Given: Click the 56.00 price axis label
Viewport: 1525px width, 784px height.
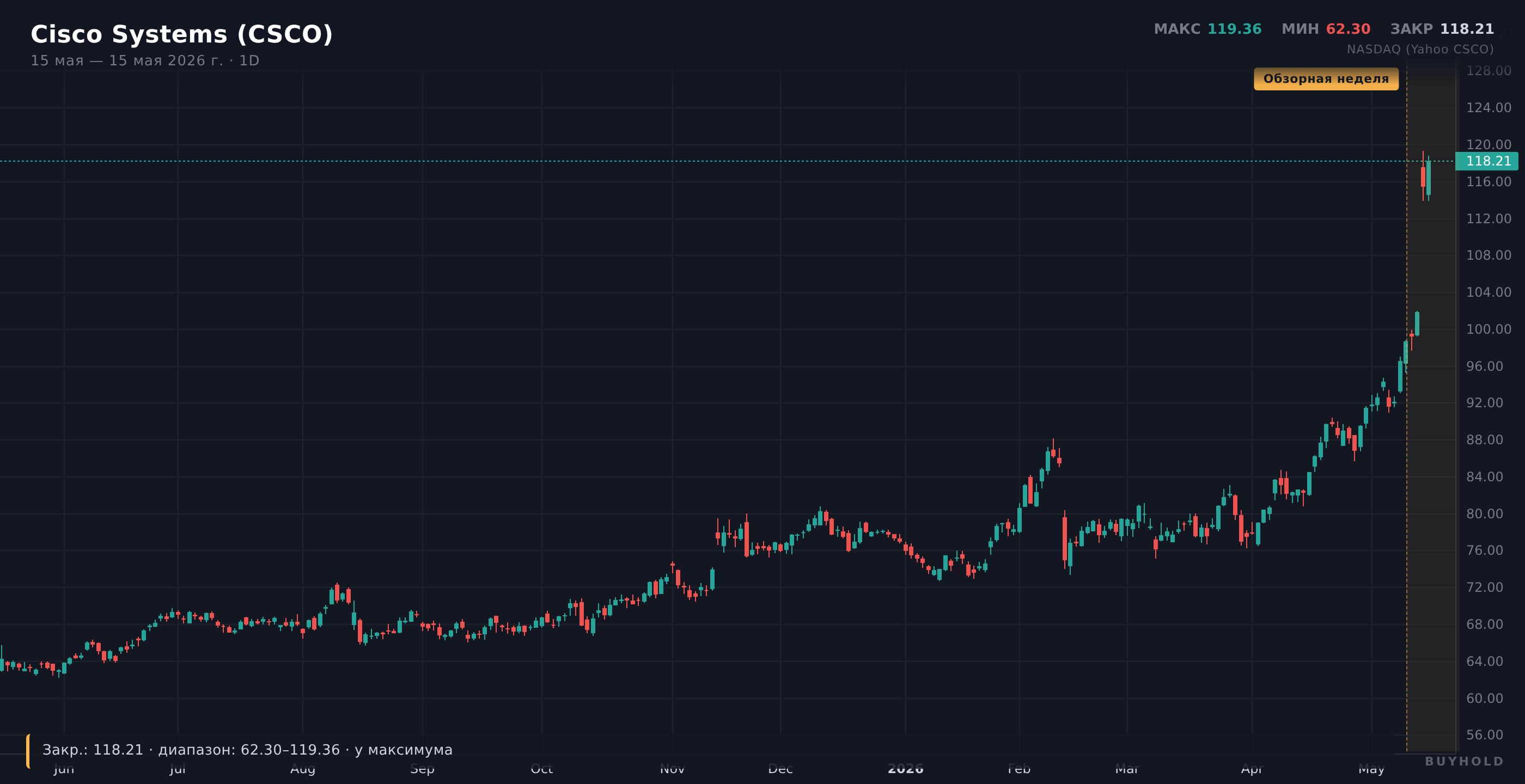Looking at the screenshot, I should (1484, 735).
